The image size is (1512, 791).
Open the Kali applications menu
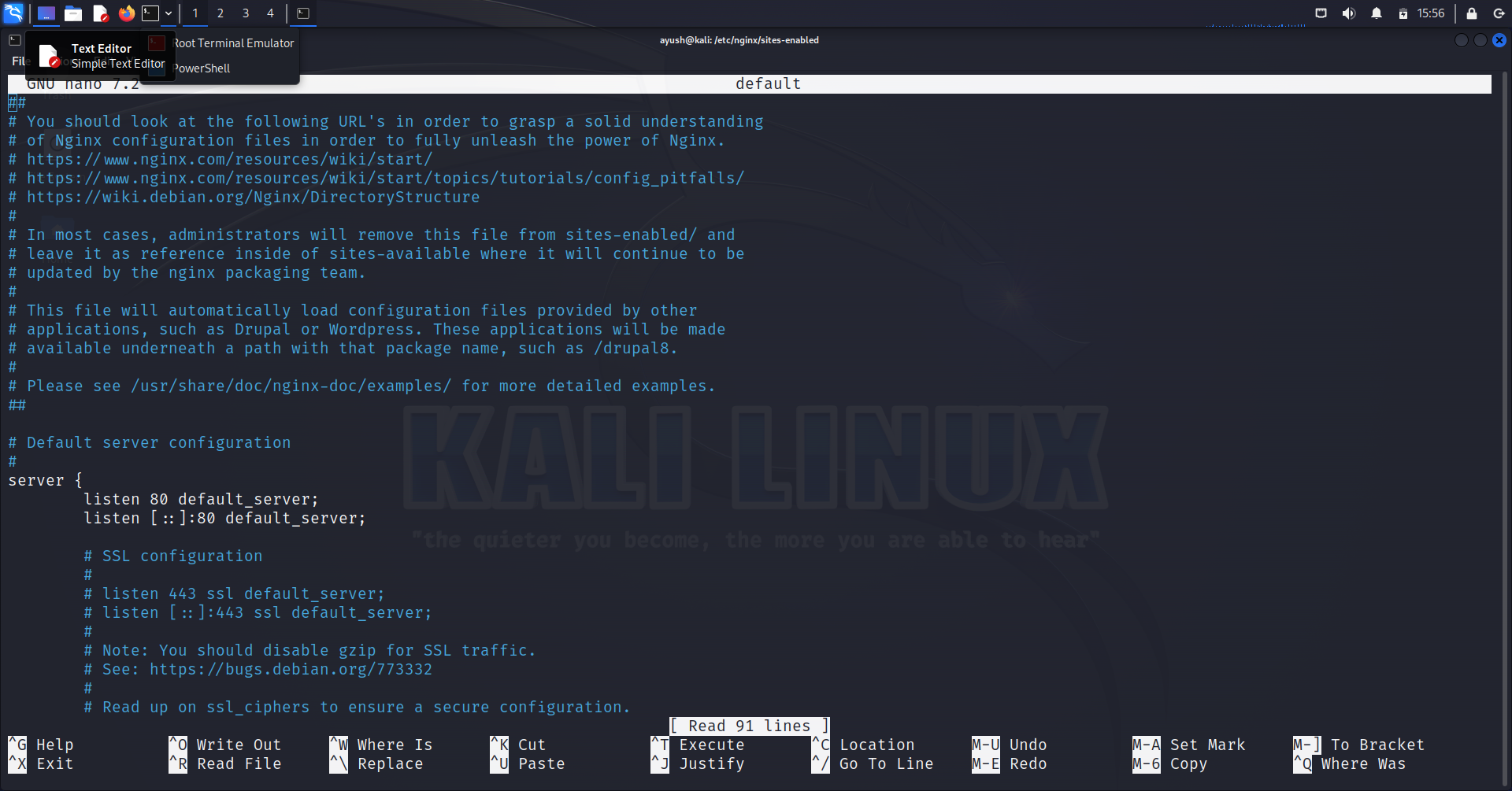coord(13,13)
